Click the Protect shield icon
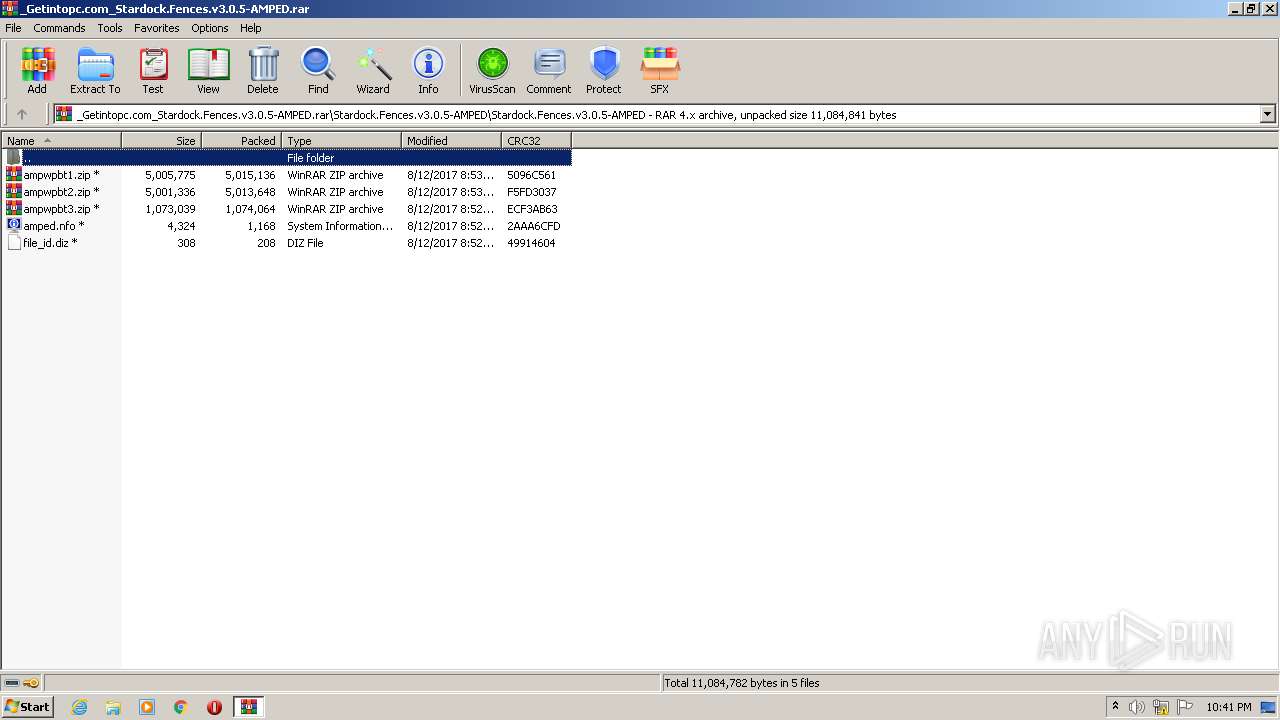This screenshot has height=720, width=1280. point(604,70)
